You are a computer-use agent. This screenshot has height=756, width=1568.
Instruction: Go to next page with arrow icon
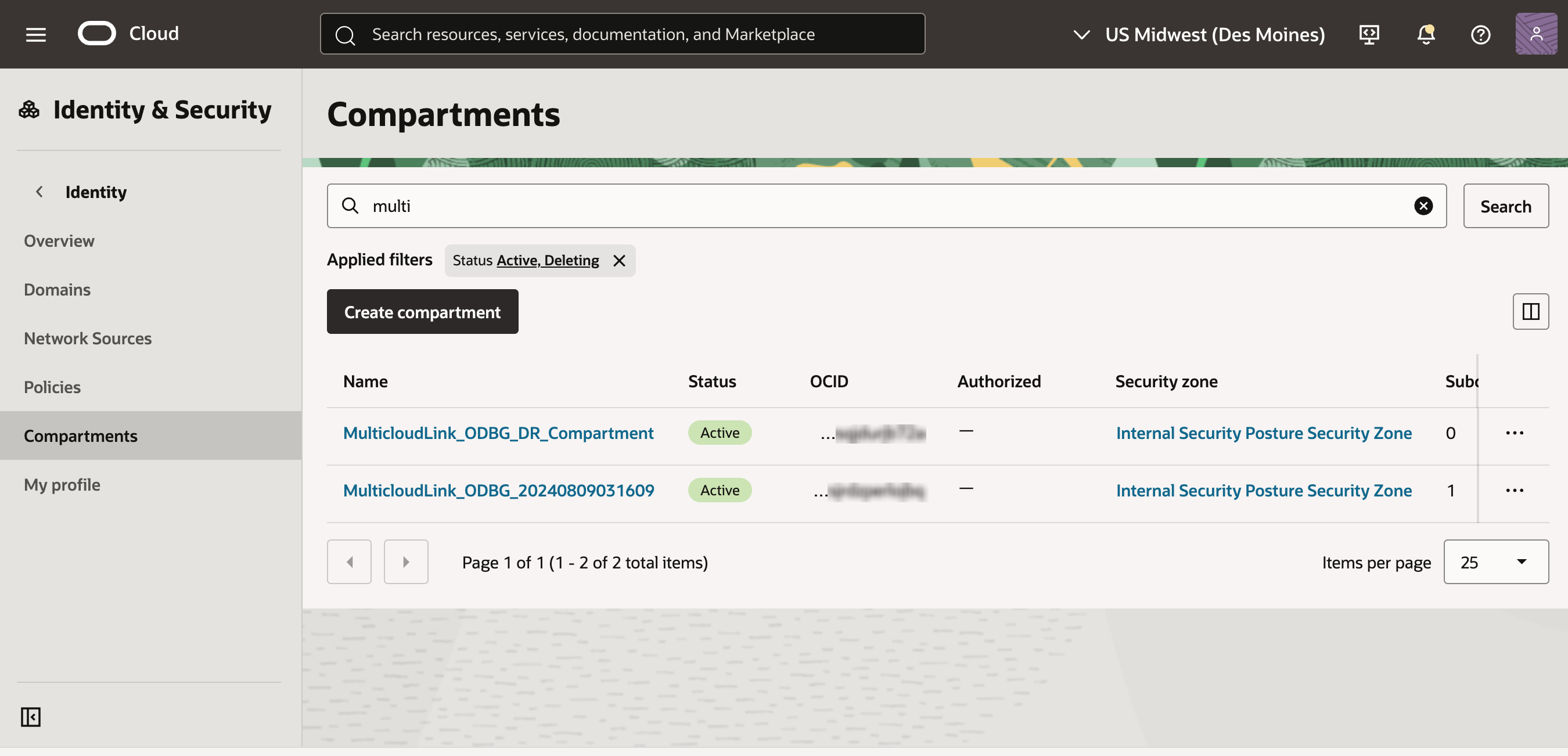coord(406,561)
